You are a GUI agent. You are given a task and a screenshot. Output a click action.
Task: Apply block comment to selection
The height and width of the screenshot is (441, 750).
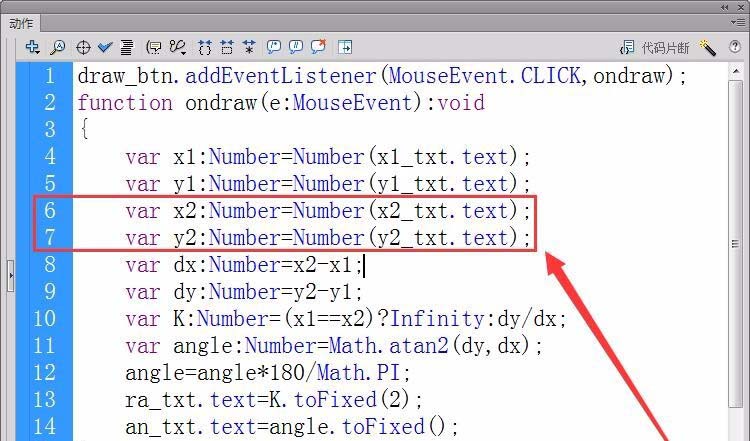click(274, 46)
